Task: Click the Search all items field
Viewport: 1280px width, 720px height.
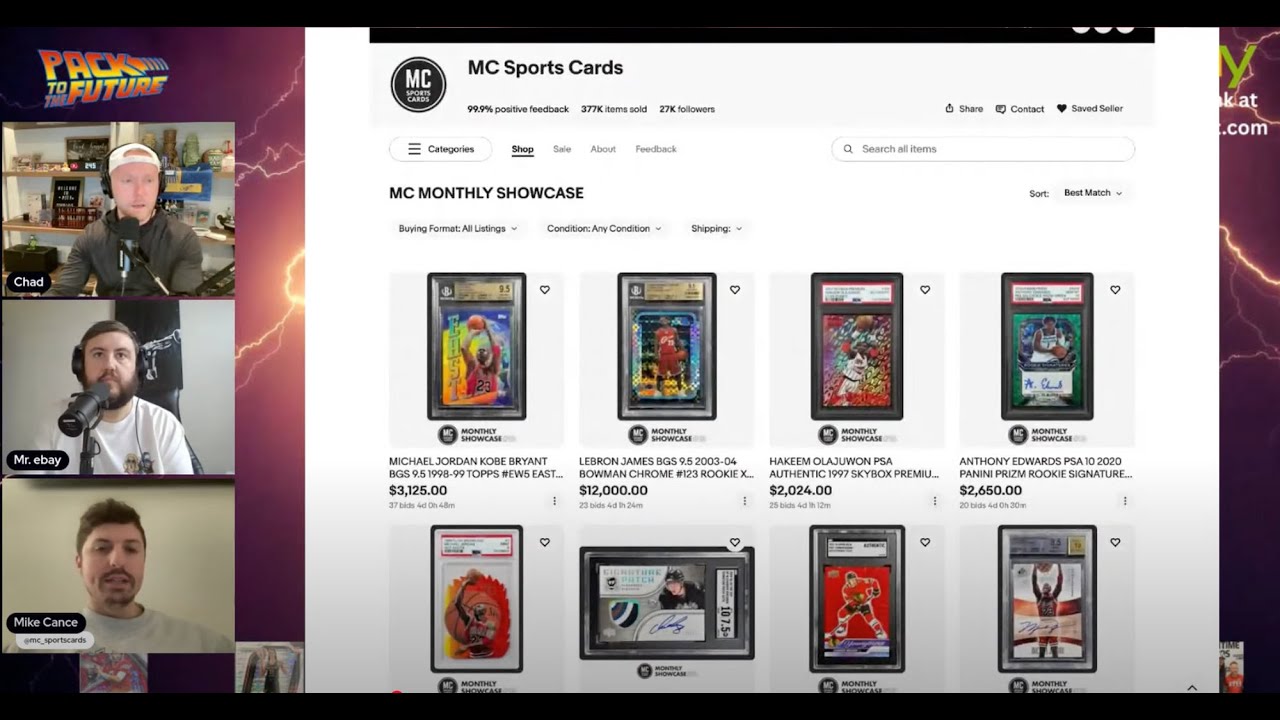Action: (983, 149)
